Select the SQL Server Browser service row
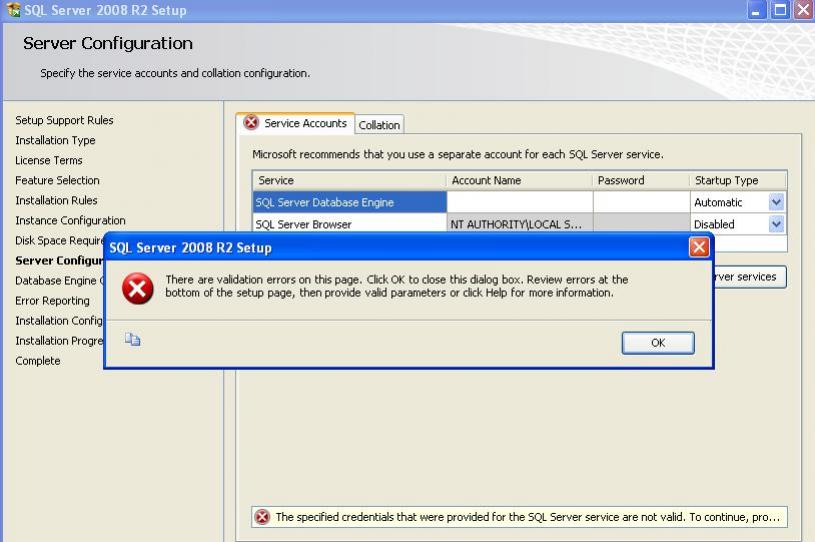Screen dimensions: 815x542 click(x=349, y=224)
